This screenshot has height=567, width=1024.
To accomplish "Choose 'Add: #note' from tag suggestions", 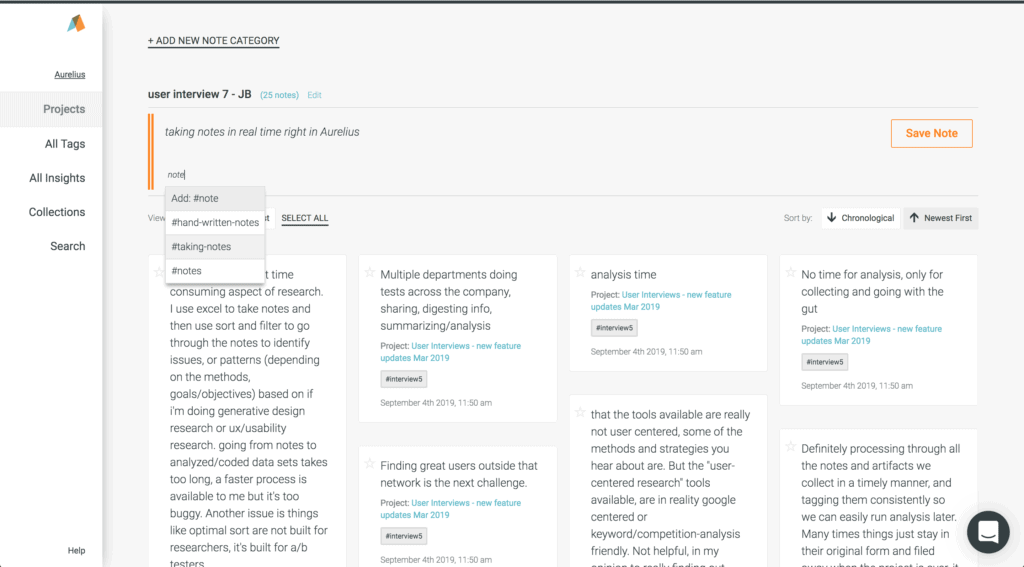I will [x=215, y=199].
